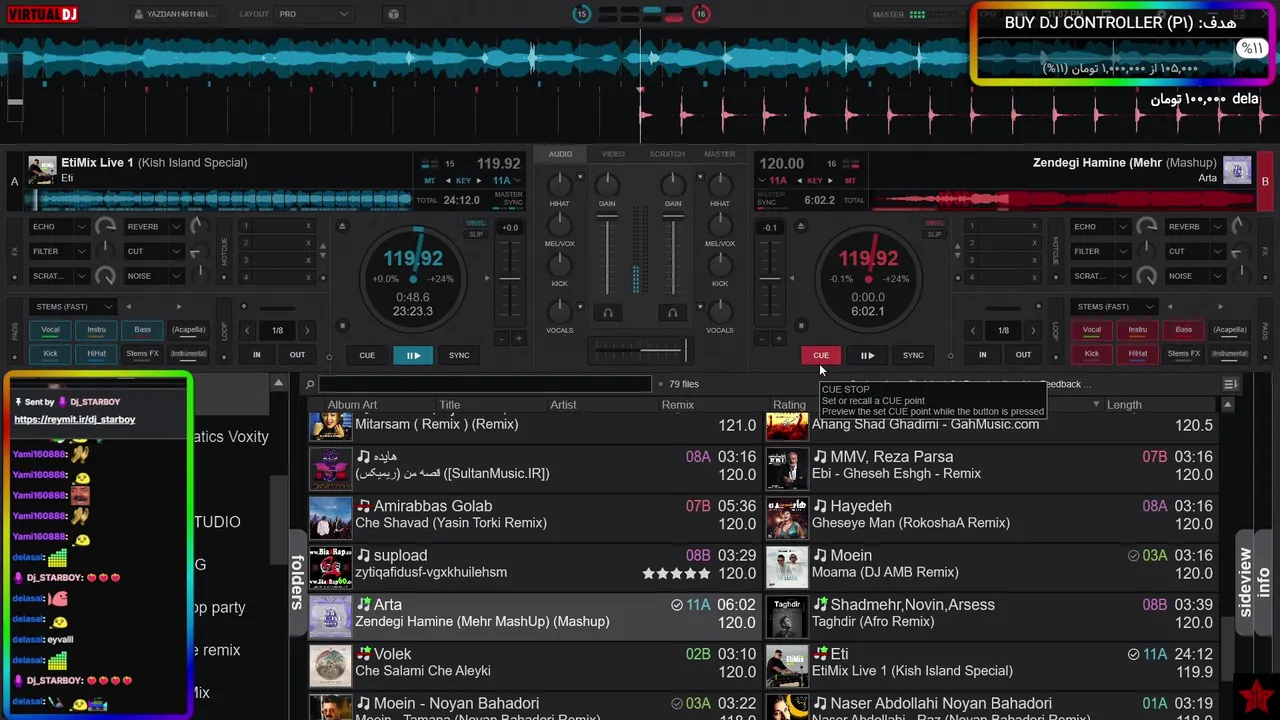Double the deck B loop length
The height and width of the screenshot is (720, 1280).
pyautogui.click(x=1033, y=330)
